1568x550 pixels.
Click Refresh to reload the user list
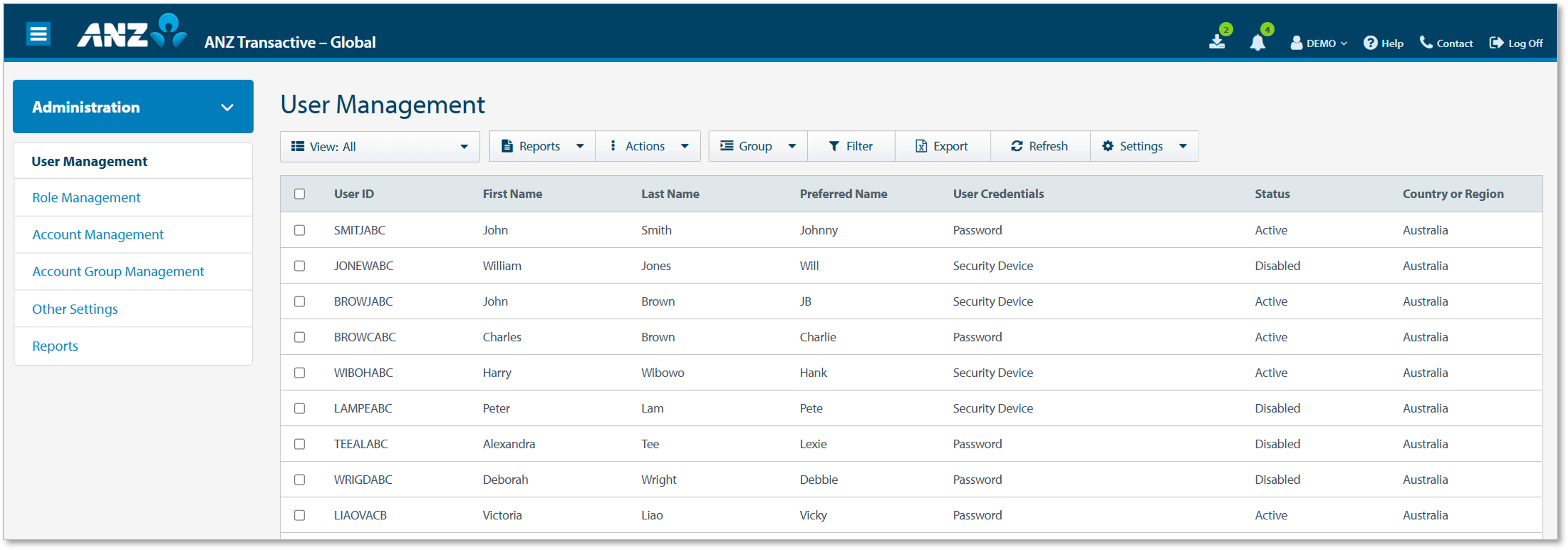[x=1039, y=146]
